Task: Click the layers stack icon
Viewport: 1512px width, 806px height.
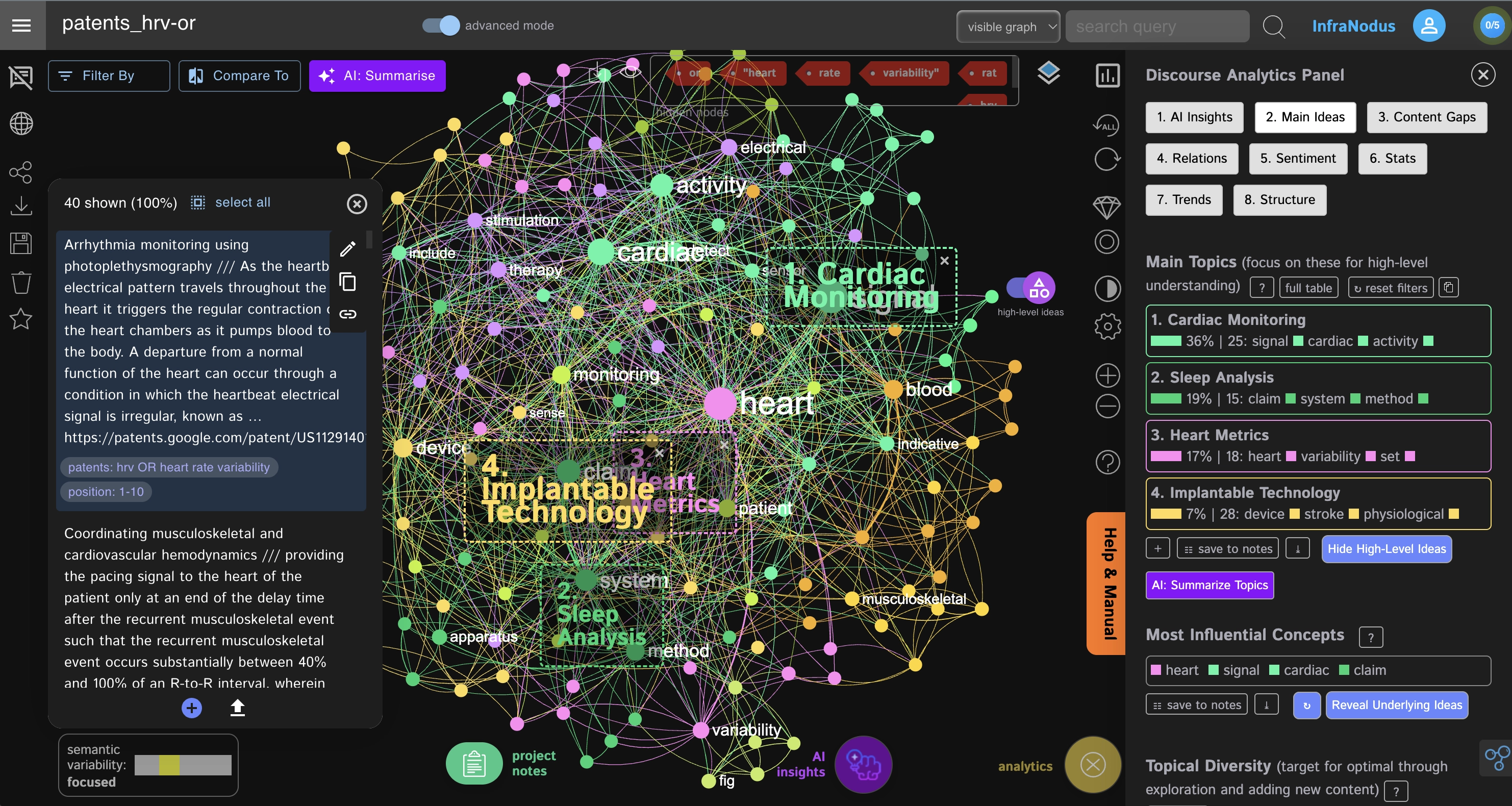Action: click(x=1048, y=73)
